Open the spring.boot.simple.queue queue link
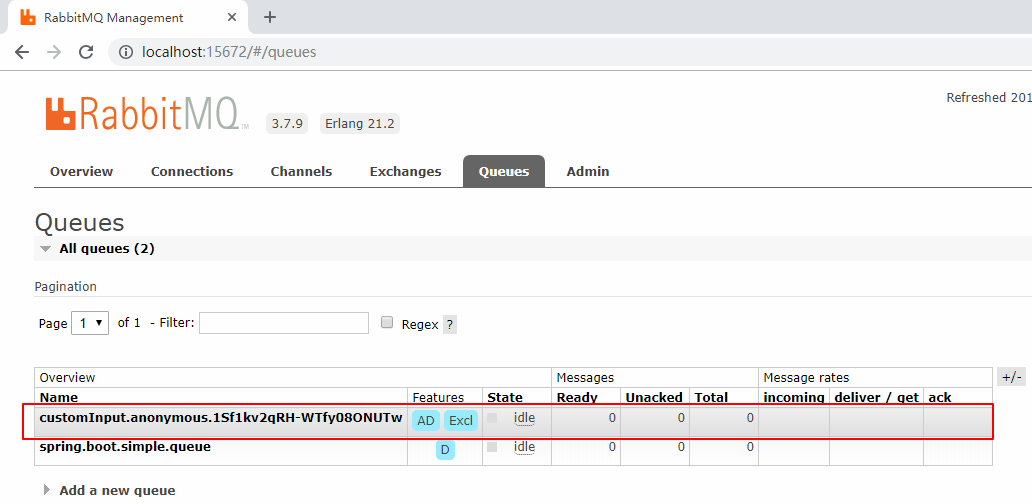Screen dimensions: 1032x504 click(x=125, y=447)
